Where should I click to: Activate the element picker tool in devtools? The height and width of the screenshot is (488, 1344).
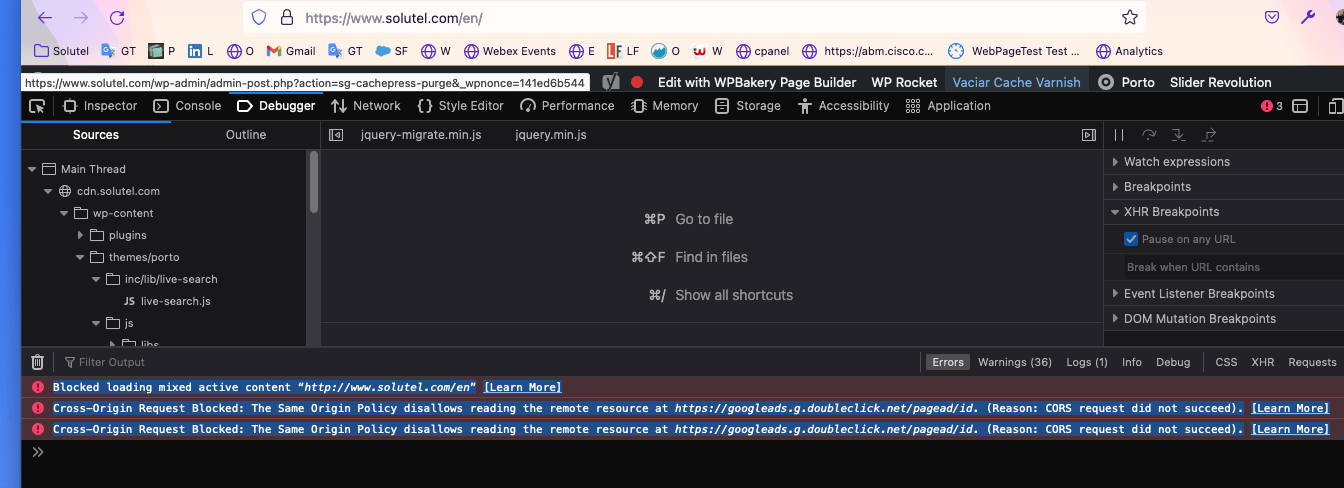point(37,106)
